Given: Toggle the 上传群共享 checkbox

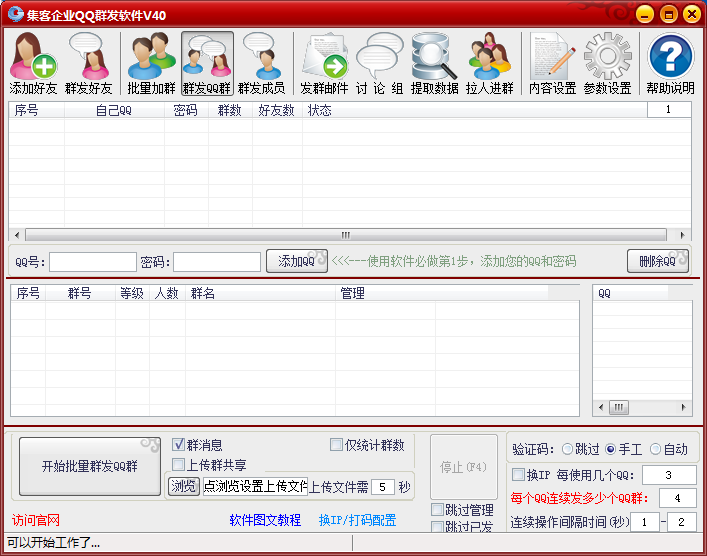Looking at the screenshot, I should click(179, 464).
